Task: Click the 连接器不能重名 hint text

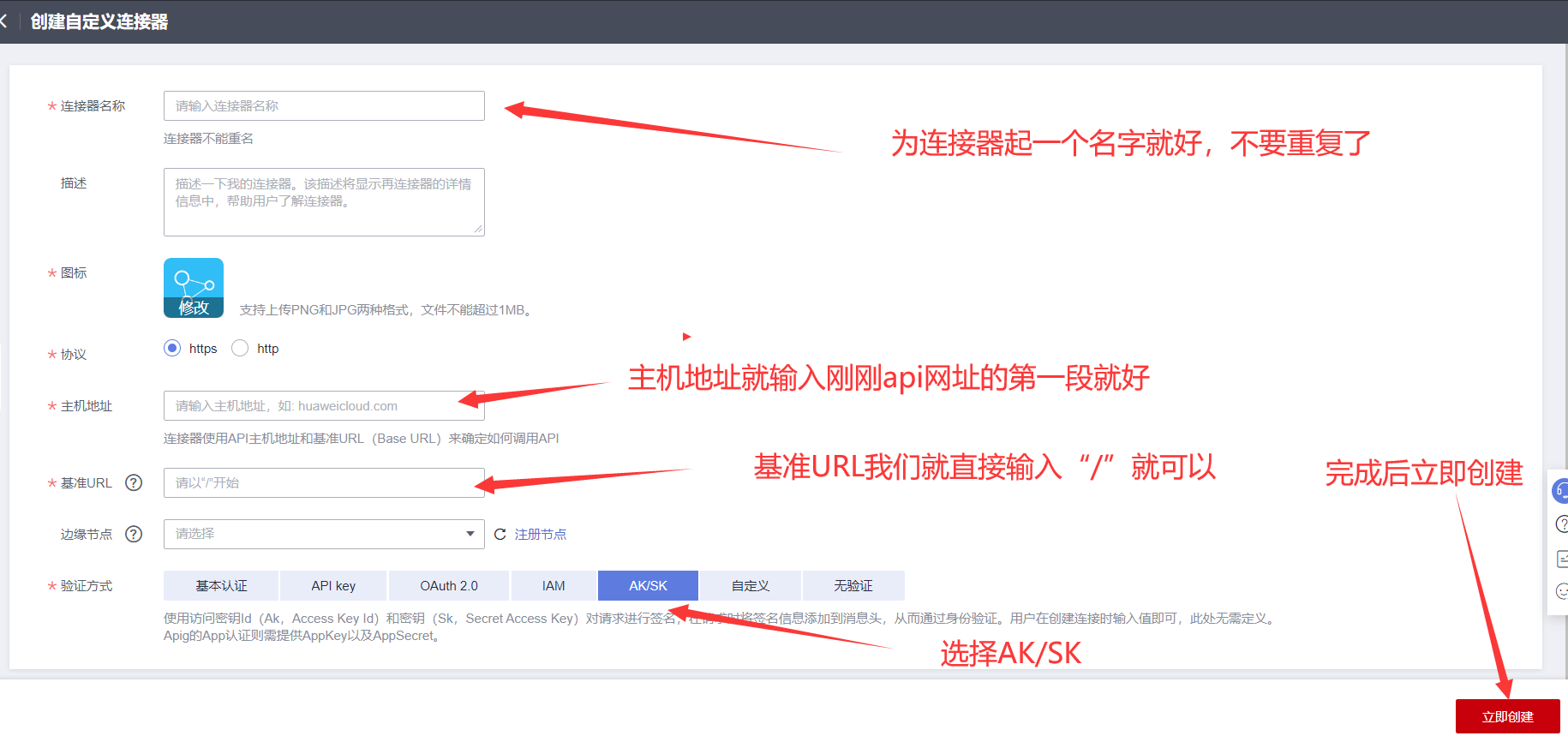Action: (x=208, y=138)
